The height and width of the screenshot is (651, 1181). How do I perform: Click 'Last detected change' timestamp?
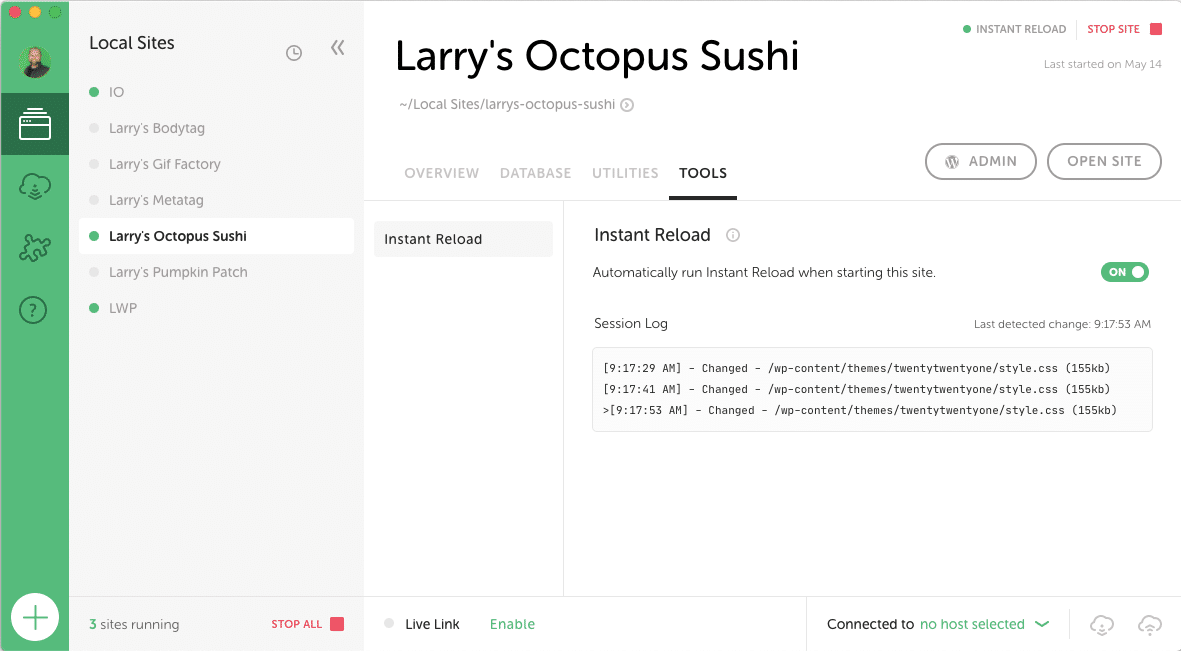[1062, 324]
